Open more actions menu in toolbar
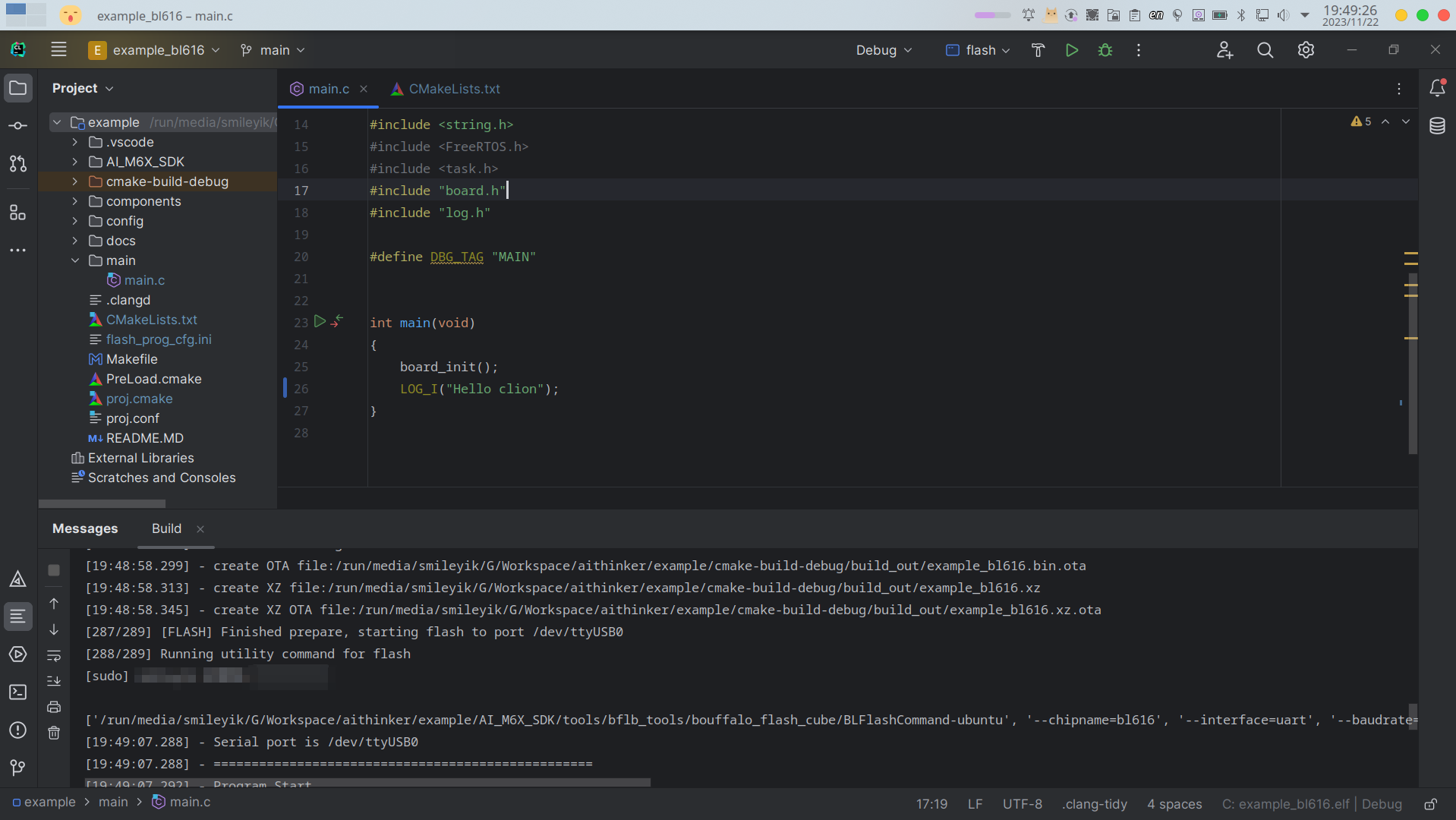1456x820 pixels. pyautogui.click(x=1139, y=50)
